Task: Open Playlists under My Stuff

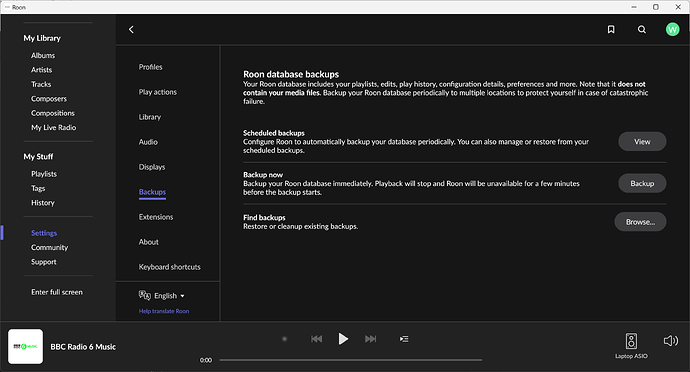Action: (x=44, y=174)
